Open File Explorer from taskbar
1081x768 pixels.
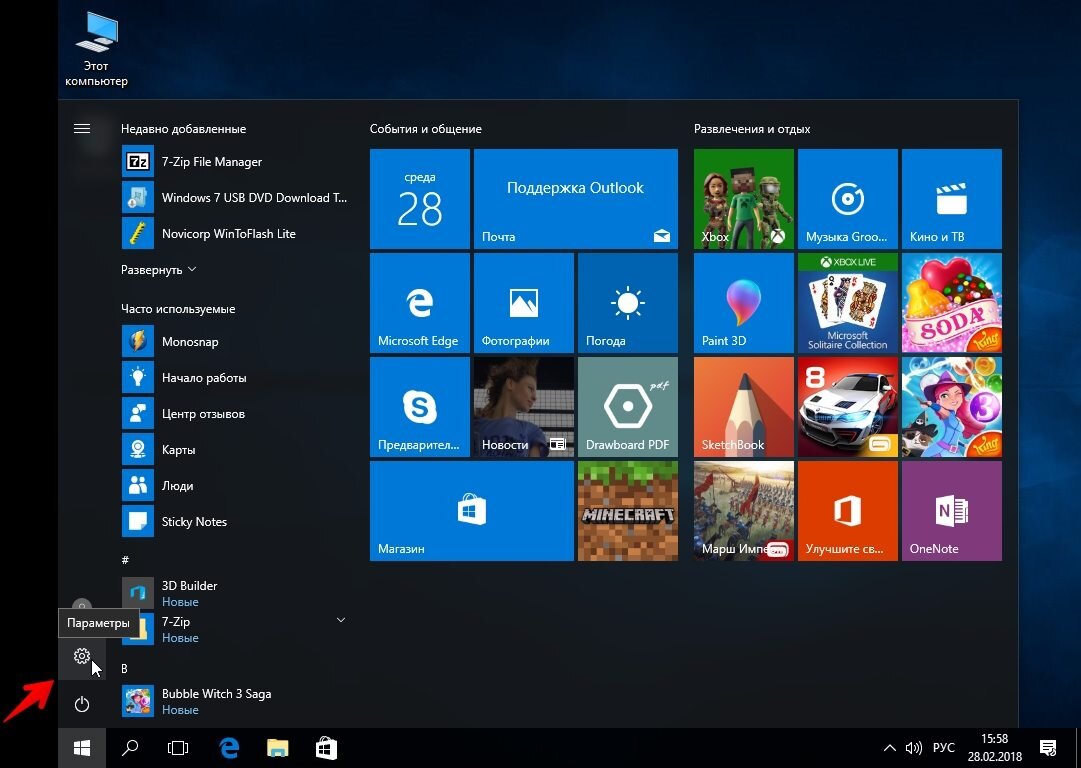click(x=277, y=748)
